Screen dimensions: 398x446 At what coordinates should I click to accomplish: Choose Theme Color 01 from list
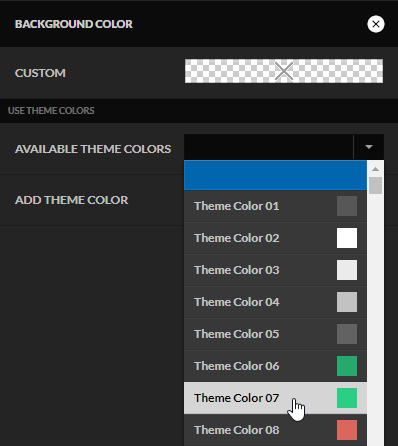click(275, 206)
